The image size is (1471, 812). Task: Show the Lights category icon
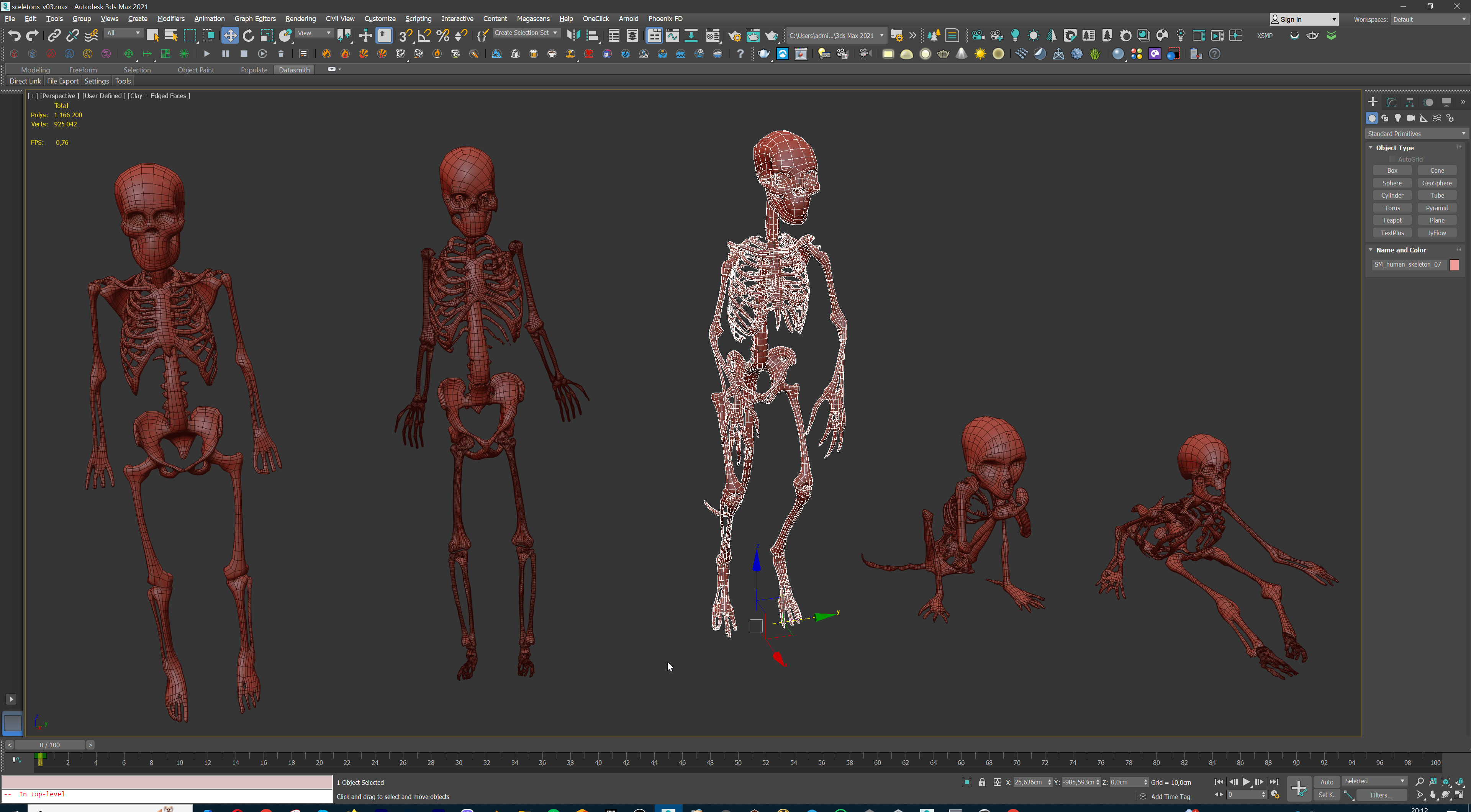[1397, 118]
